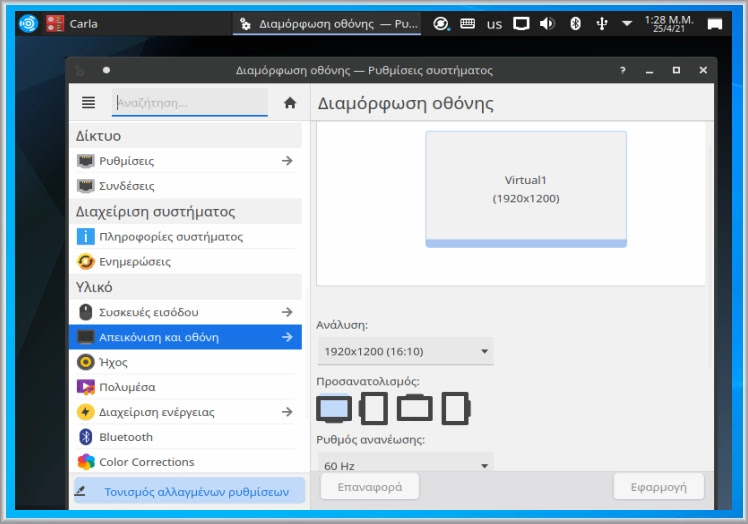Click the Συνδέσεις network icon
Image resolution: width=748 pixels, height=524 pixels.
[85, 186]
